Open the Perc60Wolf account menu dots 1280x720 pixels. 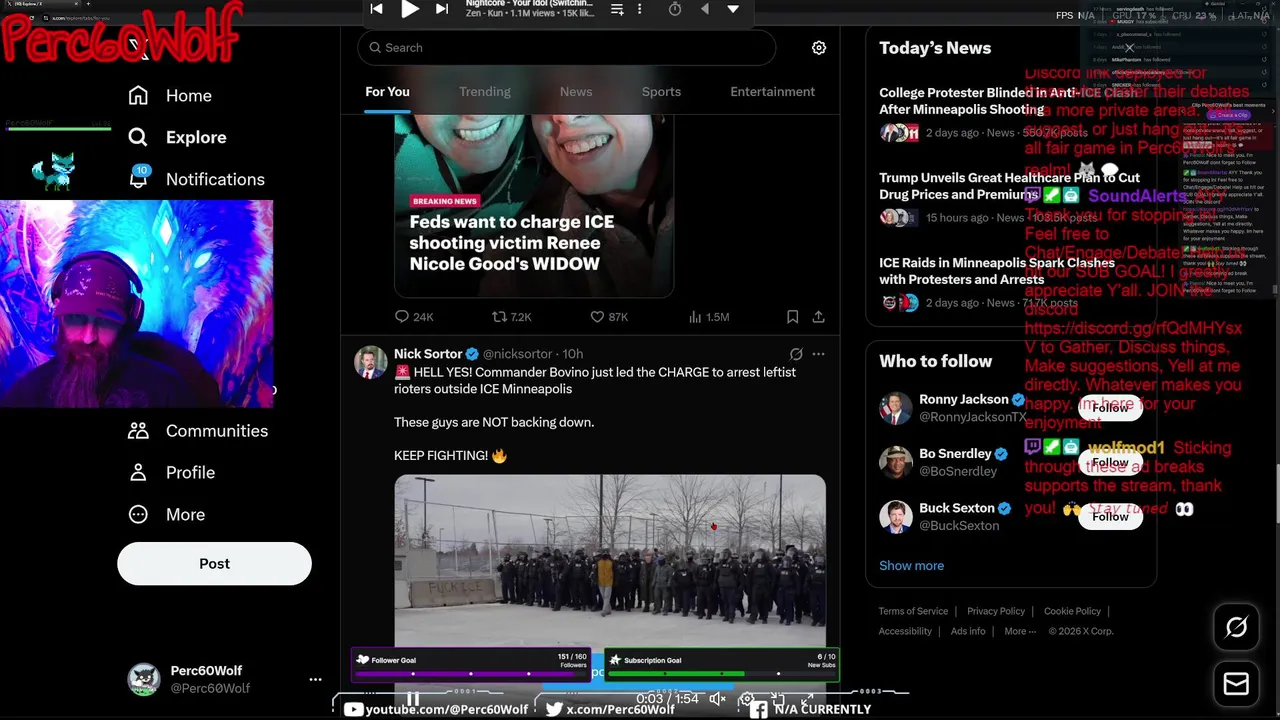pyautogui.click(x=315, y=679)
